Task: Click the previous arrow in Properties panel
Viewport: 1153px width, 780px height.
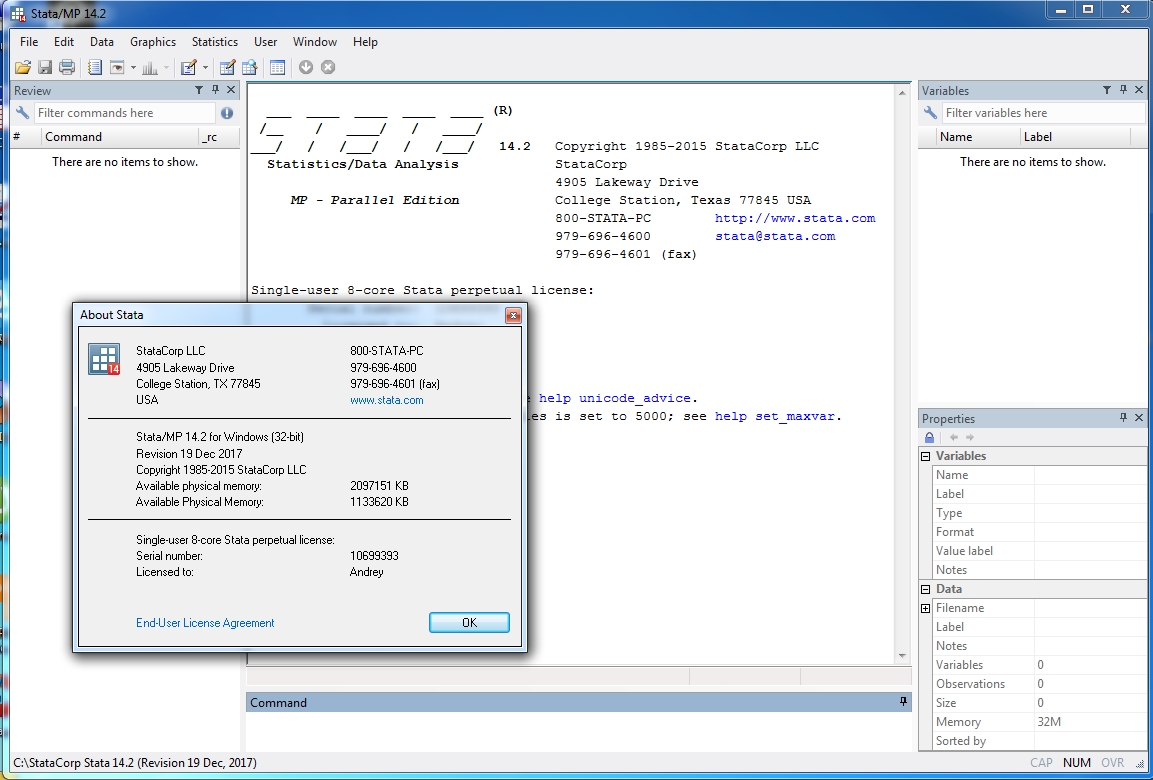Action: click(x=954, y=437)
